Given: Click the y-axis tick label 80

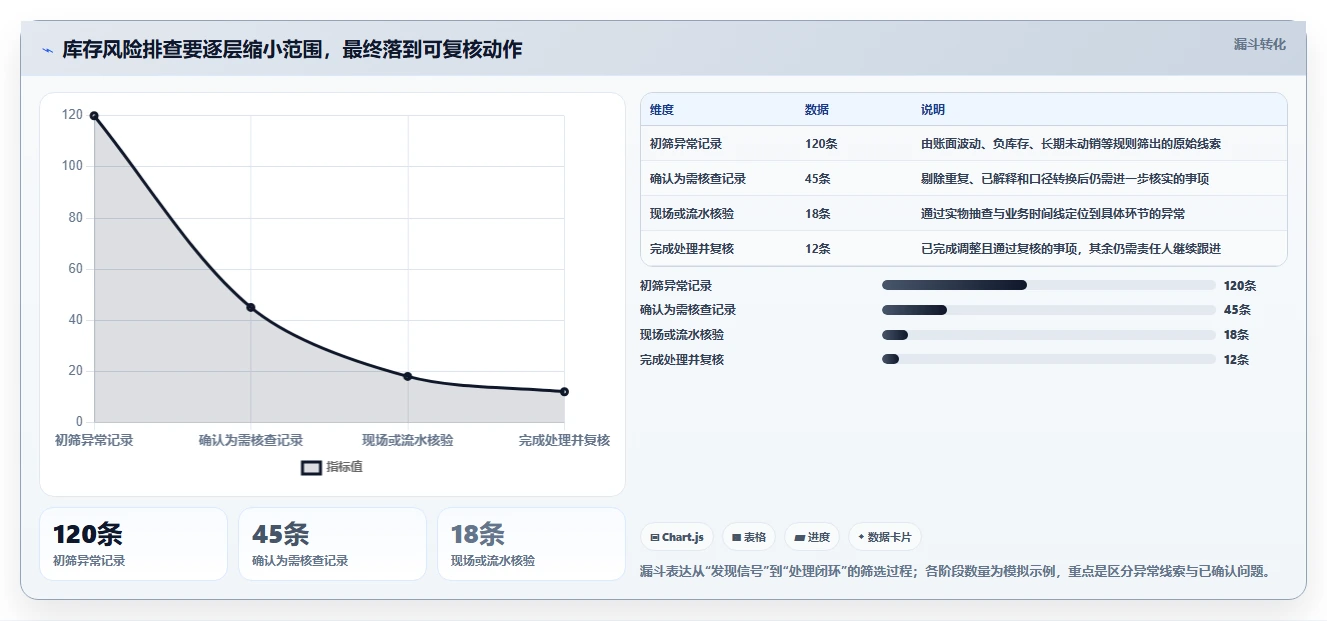Looking at the screenshot, I should (x=76, y=218).
